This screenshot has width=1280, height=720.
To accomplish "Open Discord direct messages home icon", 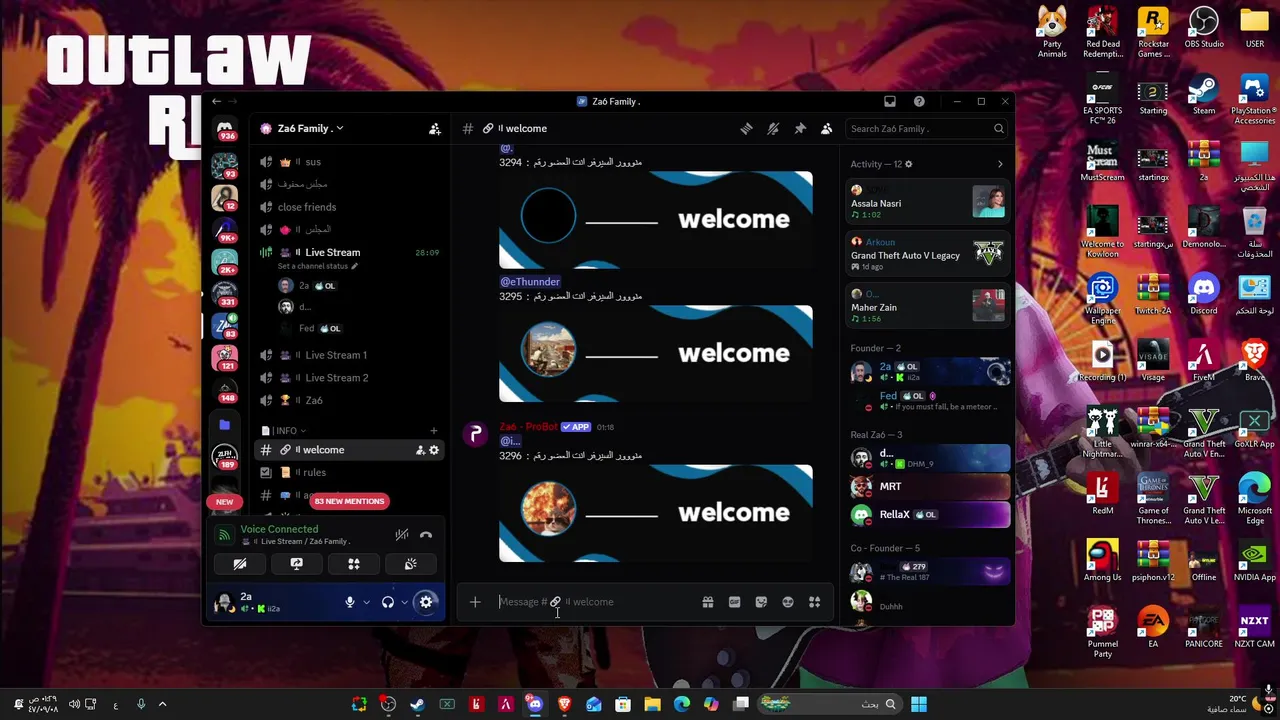I will 225,129.
